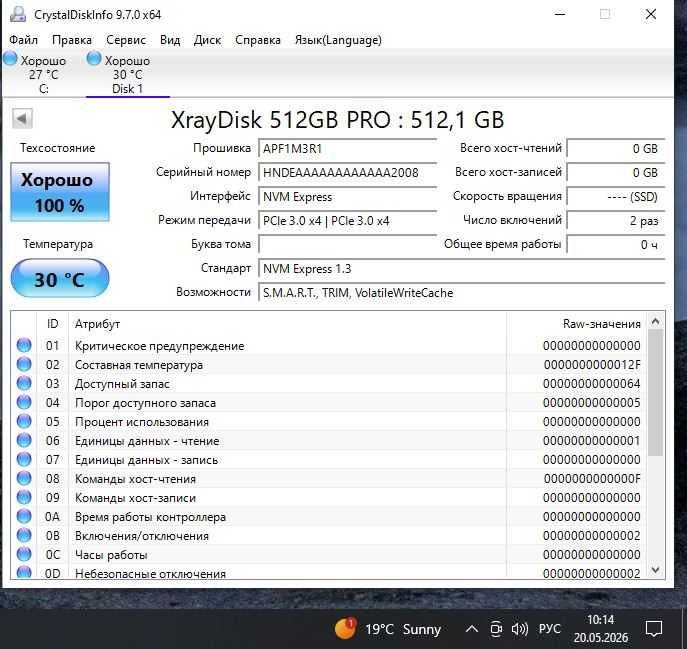Click the Возможности field with S.M.A.R.T., TRIM
The height and width of the screenshot is (649, 687).
462,293
